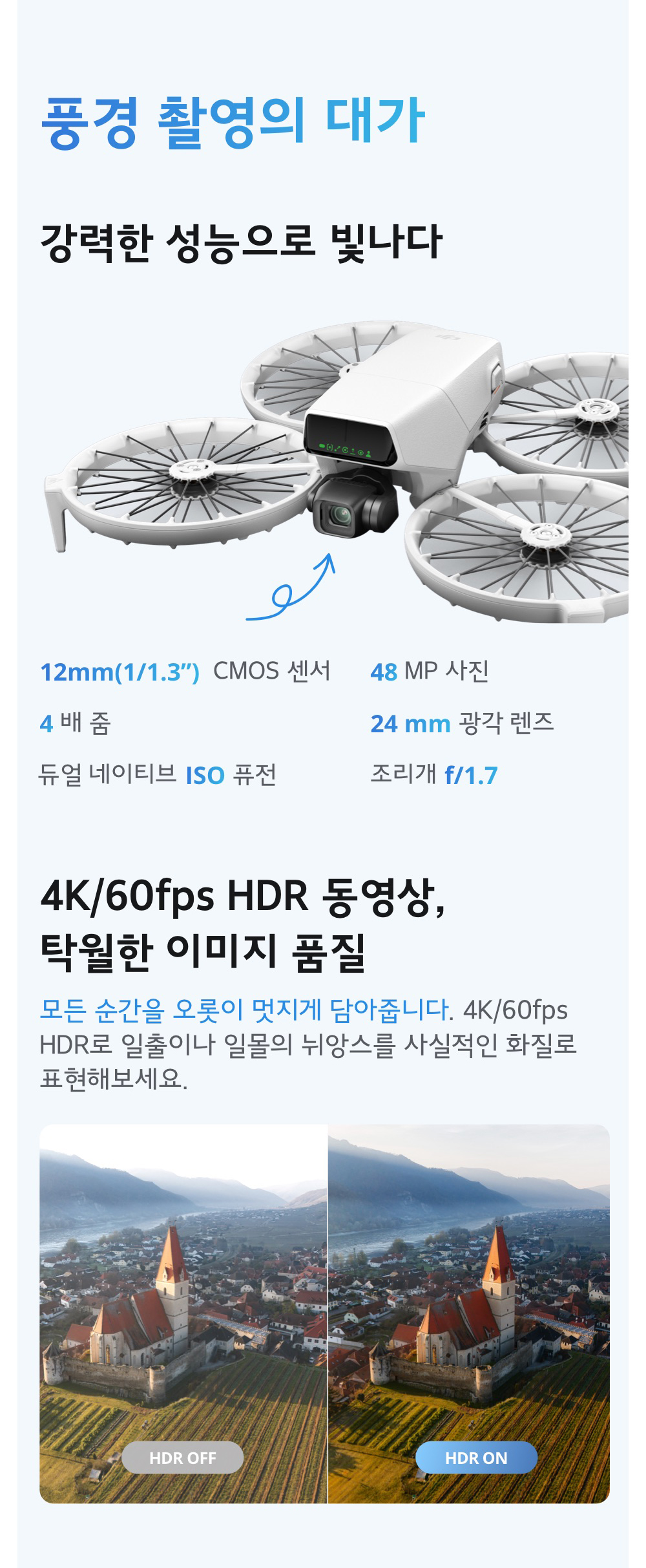Click the left HDR OFF landscape image

point(183,1313)
